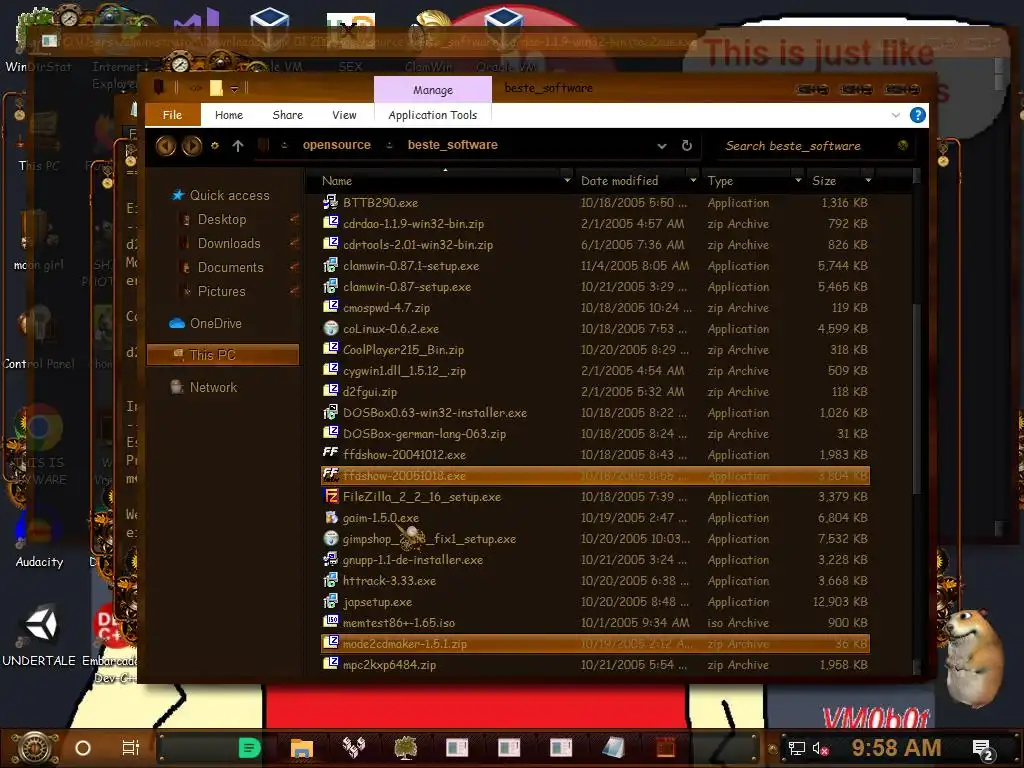Click the Manage contextual tab

[432, 89]
